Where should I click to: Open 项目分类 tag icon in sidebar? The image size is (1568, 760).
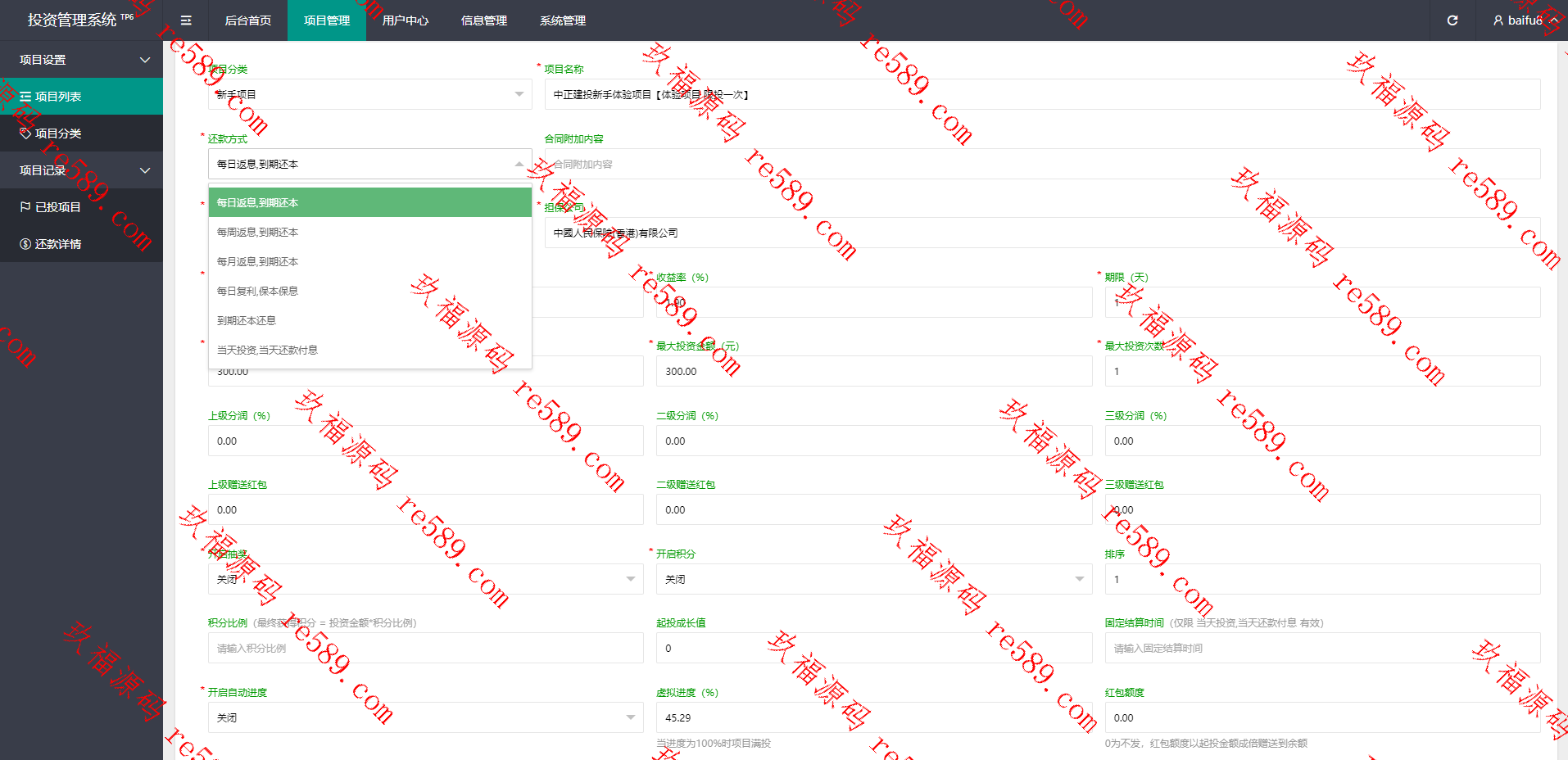(x=25, y=133)
